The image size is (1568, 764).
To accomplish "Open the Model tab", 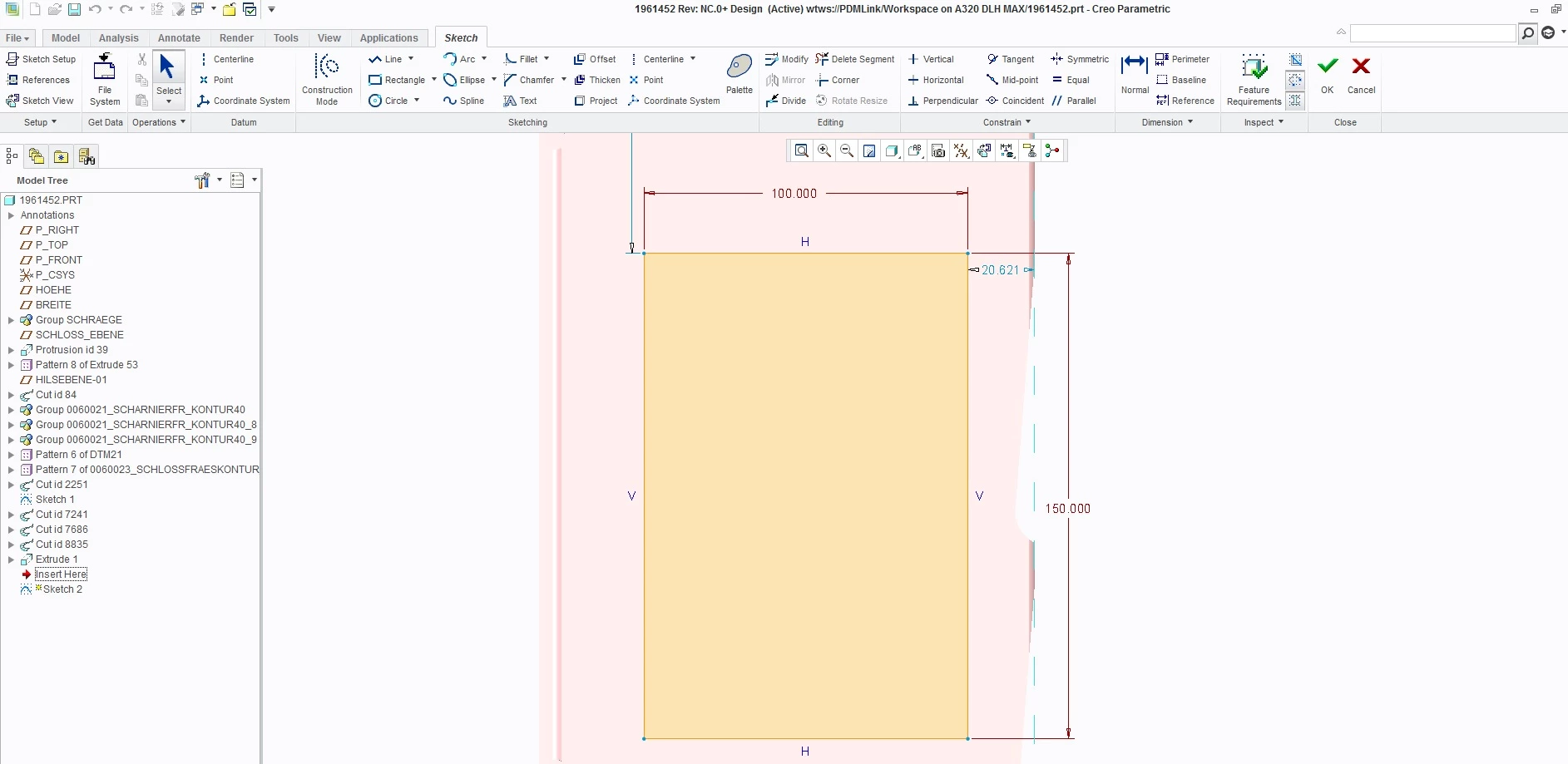I will [66, 38].
